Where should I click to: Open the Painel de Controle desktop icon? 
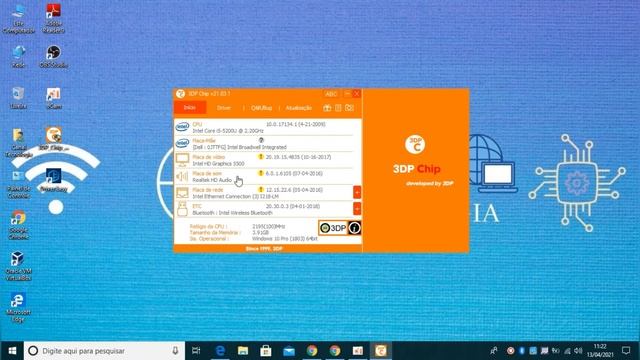(18, 184)
